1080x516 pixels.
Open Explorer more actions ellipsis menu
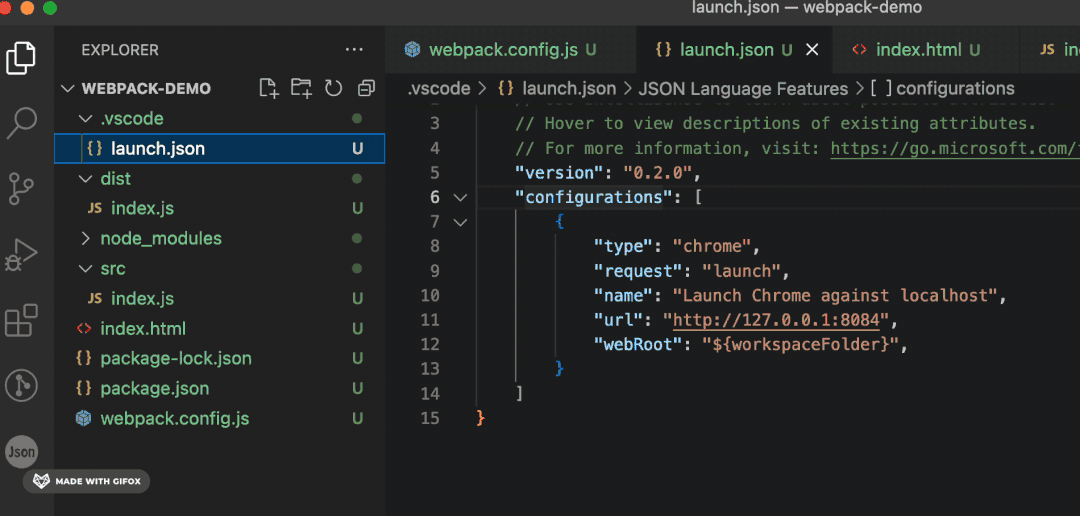click(354, 50)
